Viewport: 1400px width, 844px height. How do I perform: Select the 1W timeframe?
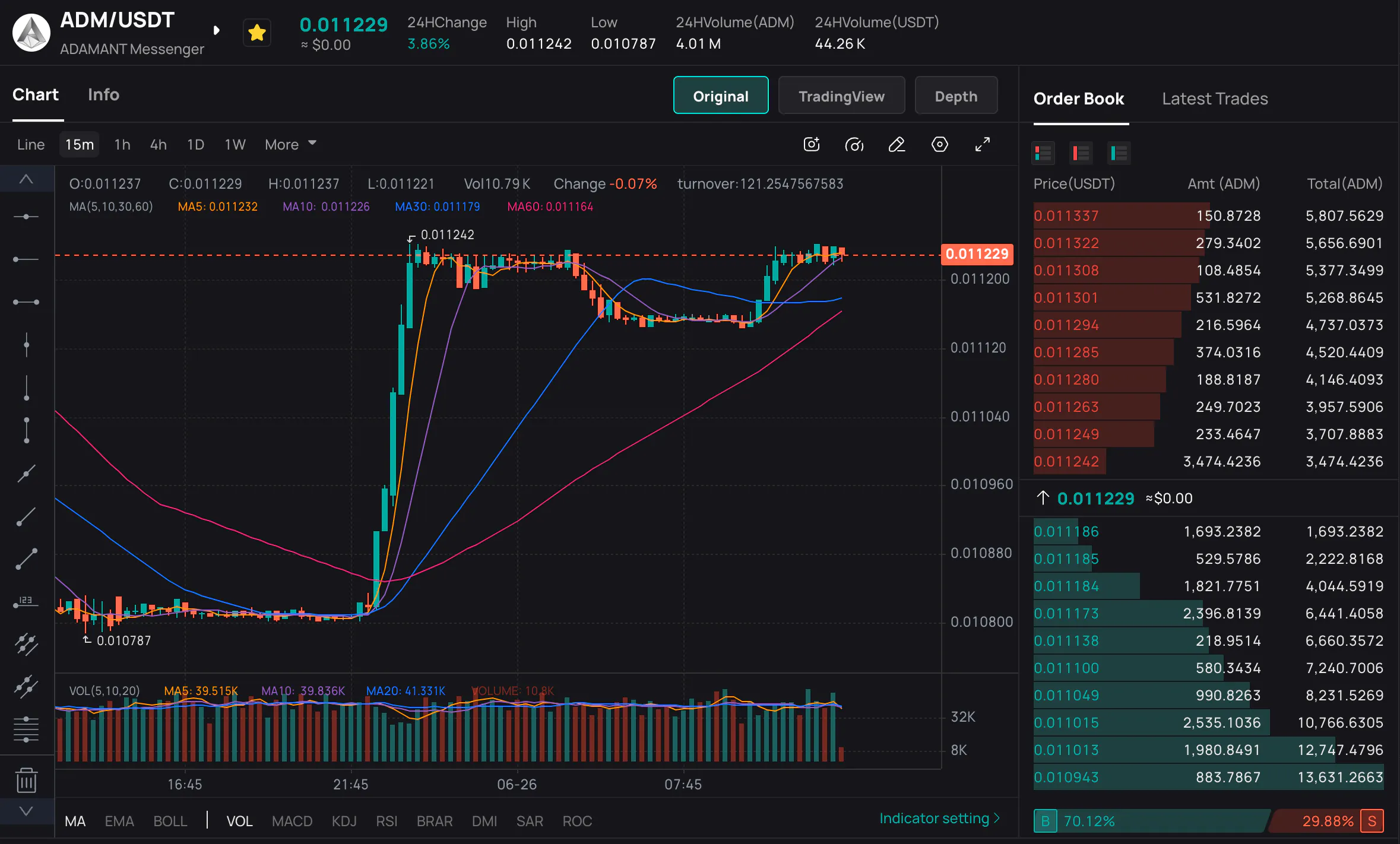tap(235, 144)
